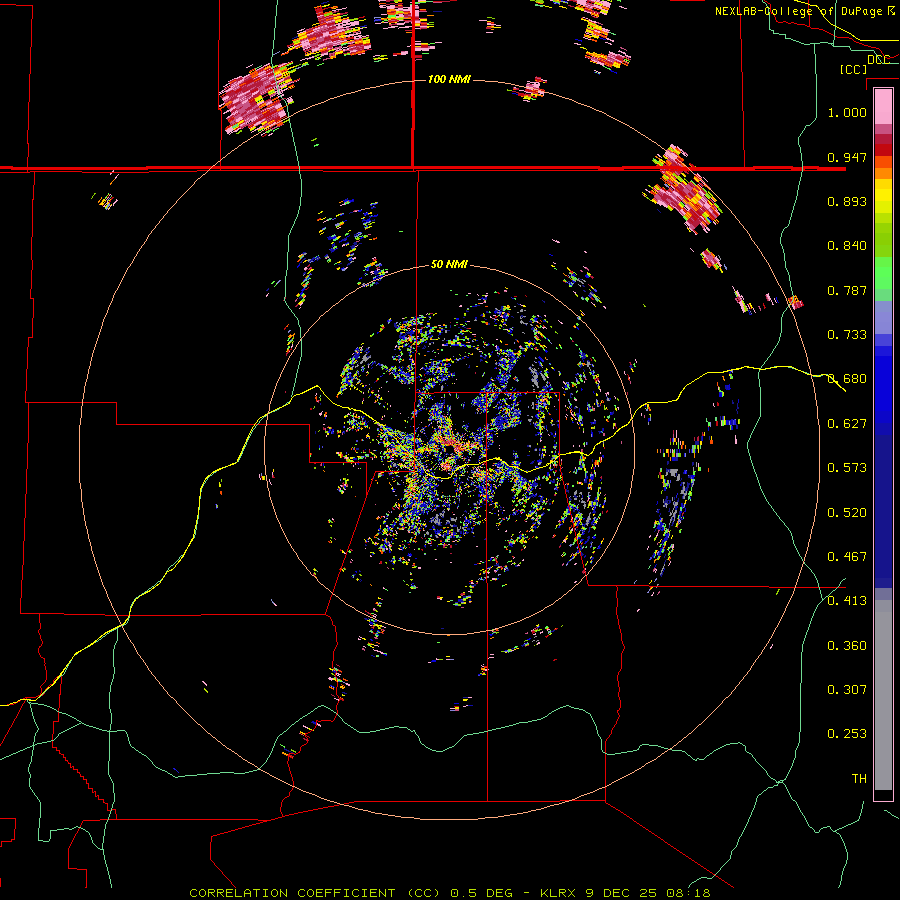900x900 pixels.
Task: Click the 1.000 value on color scale
Action: [847, 112]
